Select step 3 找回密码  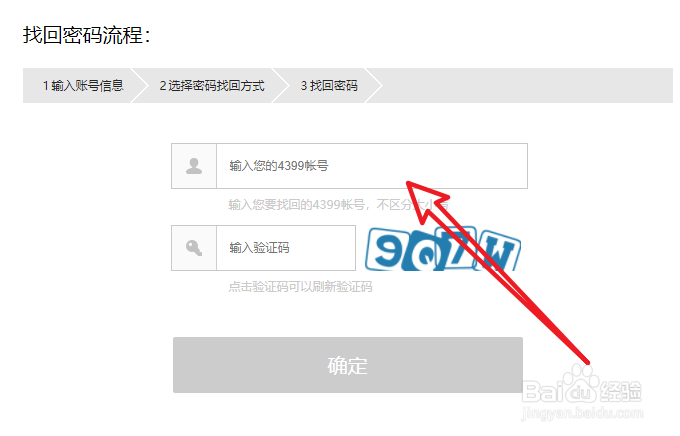[329, 85]
